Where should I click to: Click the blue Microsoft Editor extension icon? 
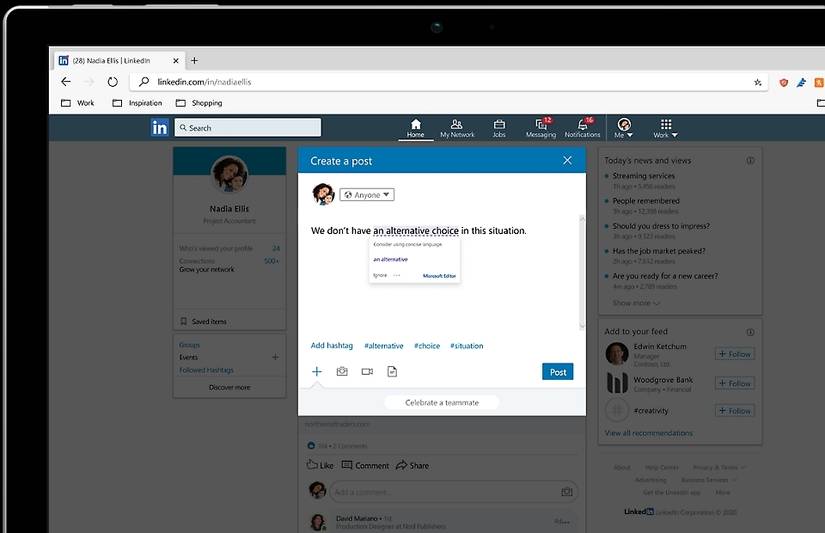pyautogui.click(x=801, y=82)
